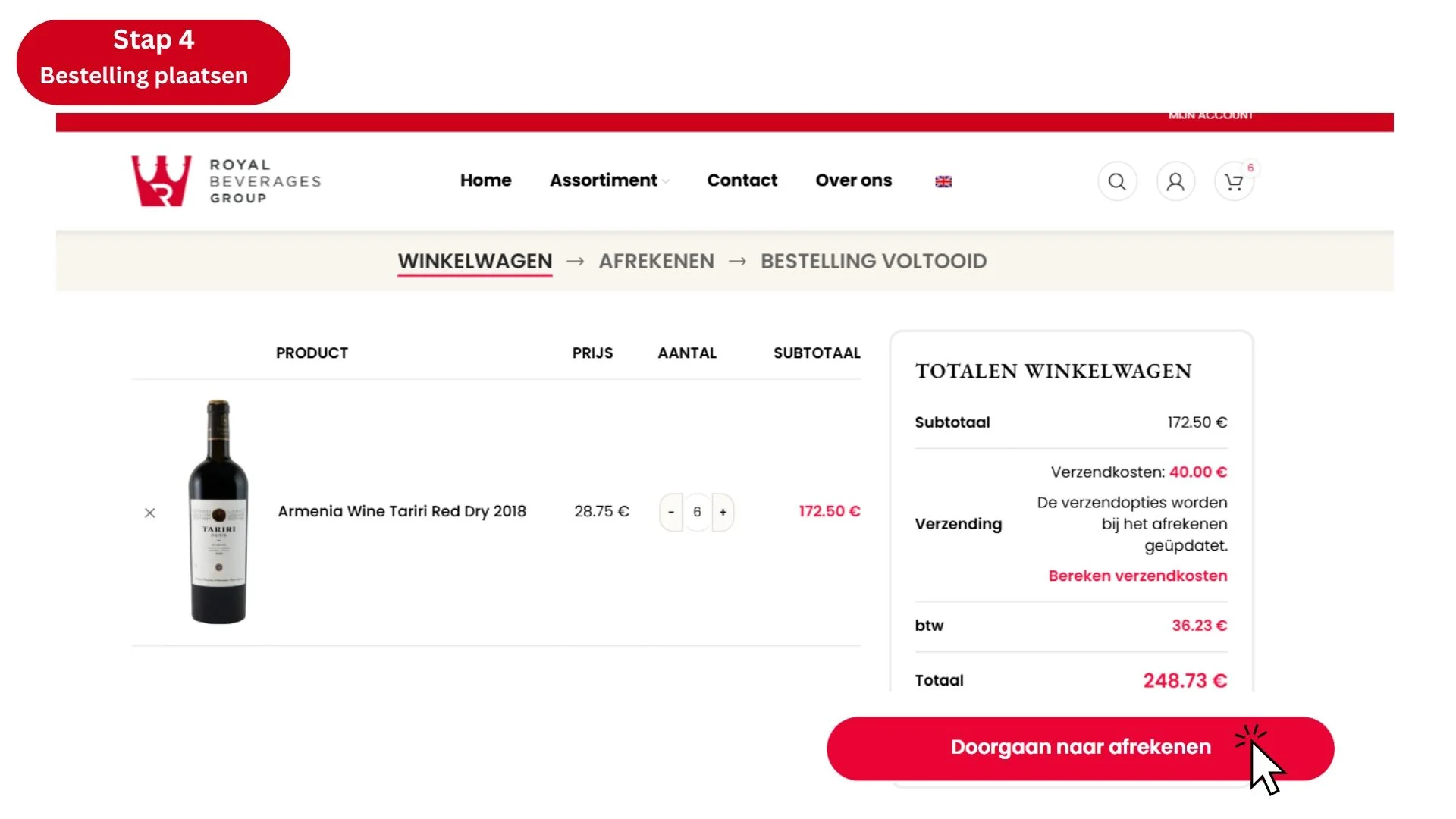The height and width of the screenshot is (819, 1456).
Task: Open Mijn Account link in top bar
Action: (x=1210, y=115)
